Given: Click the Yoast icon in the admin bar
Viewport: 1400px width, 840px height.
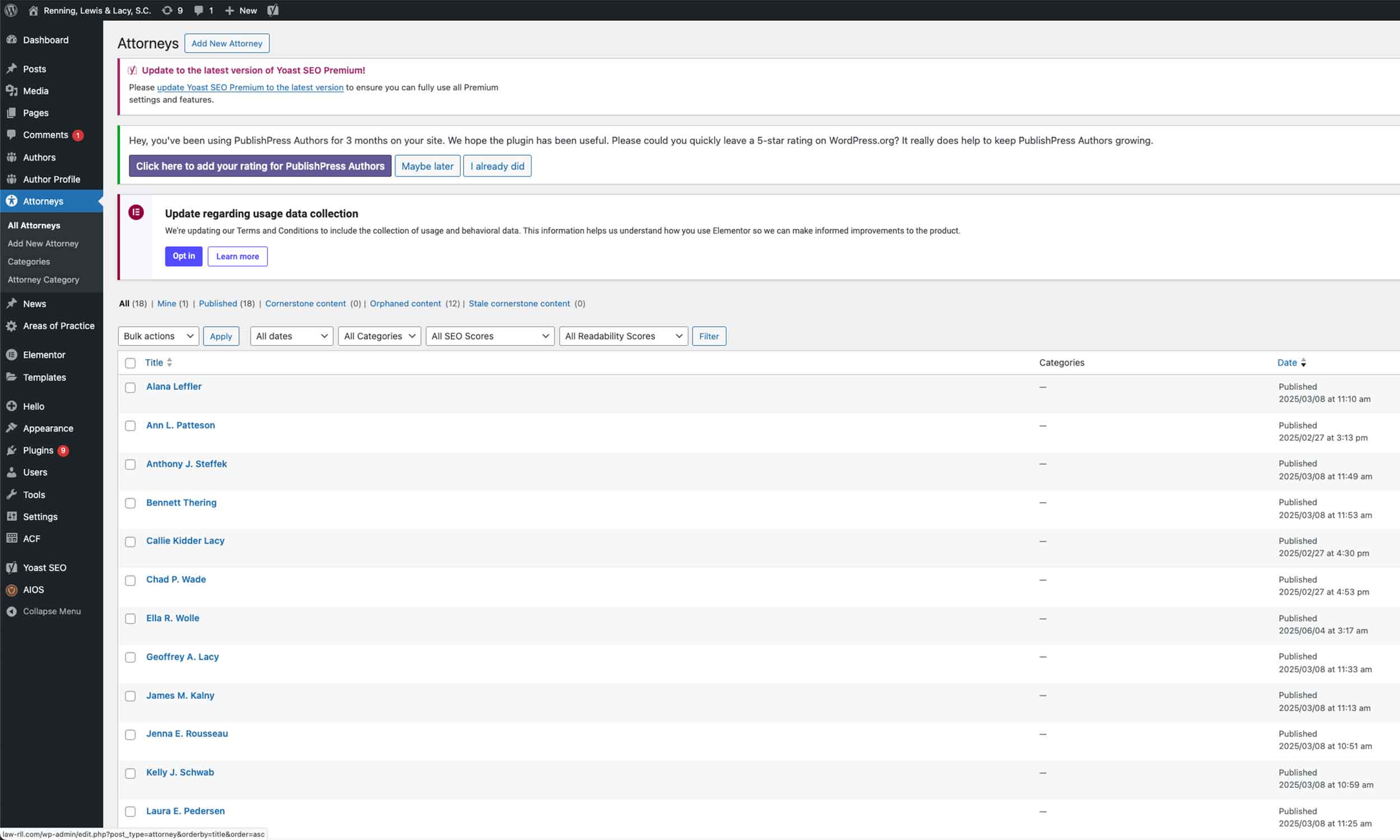Looking at the screenshot, I should [x=273, y=10].
